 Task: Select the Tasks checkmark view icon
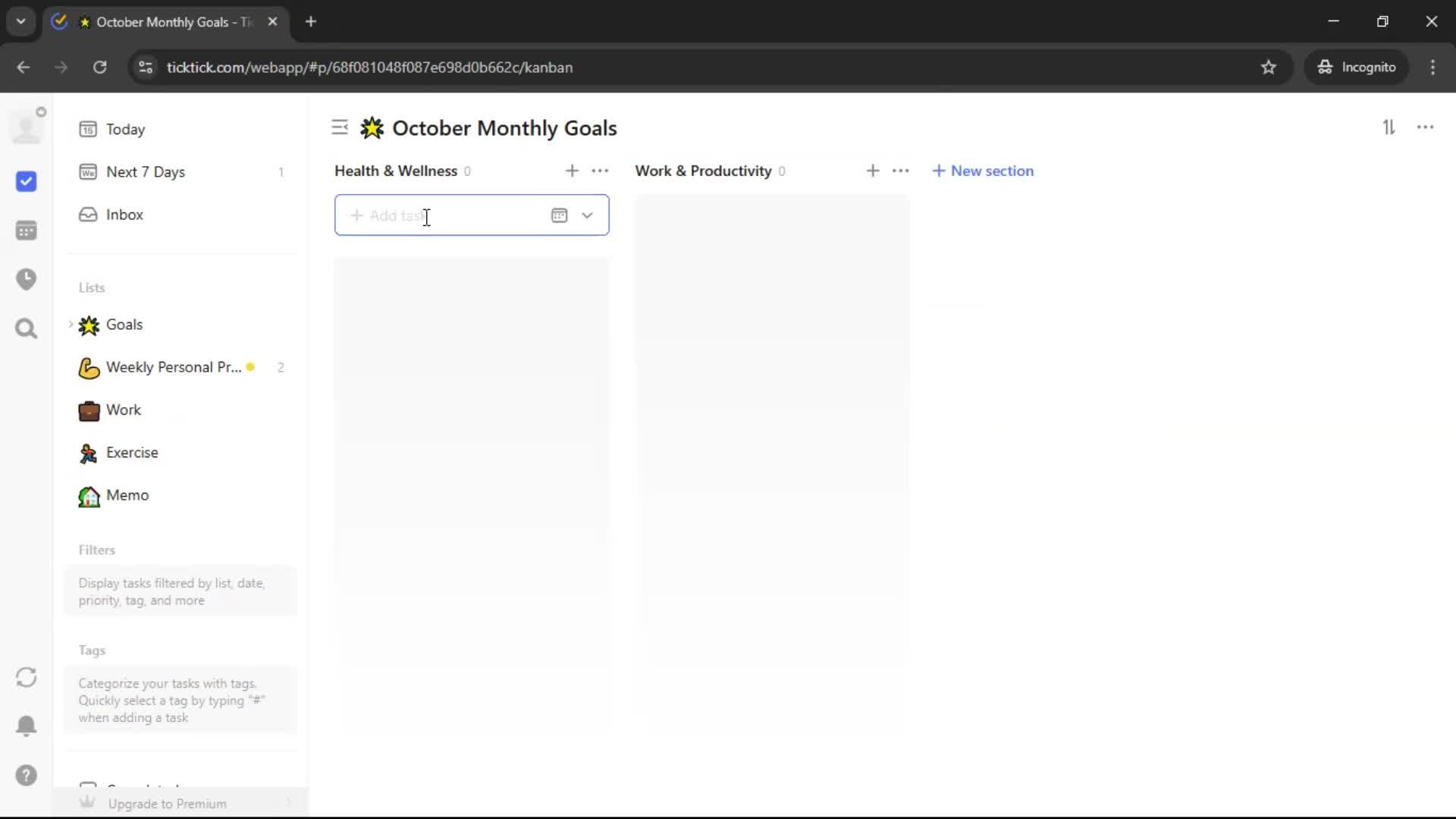tap(26, 181)
